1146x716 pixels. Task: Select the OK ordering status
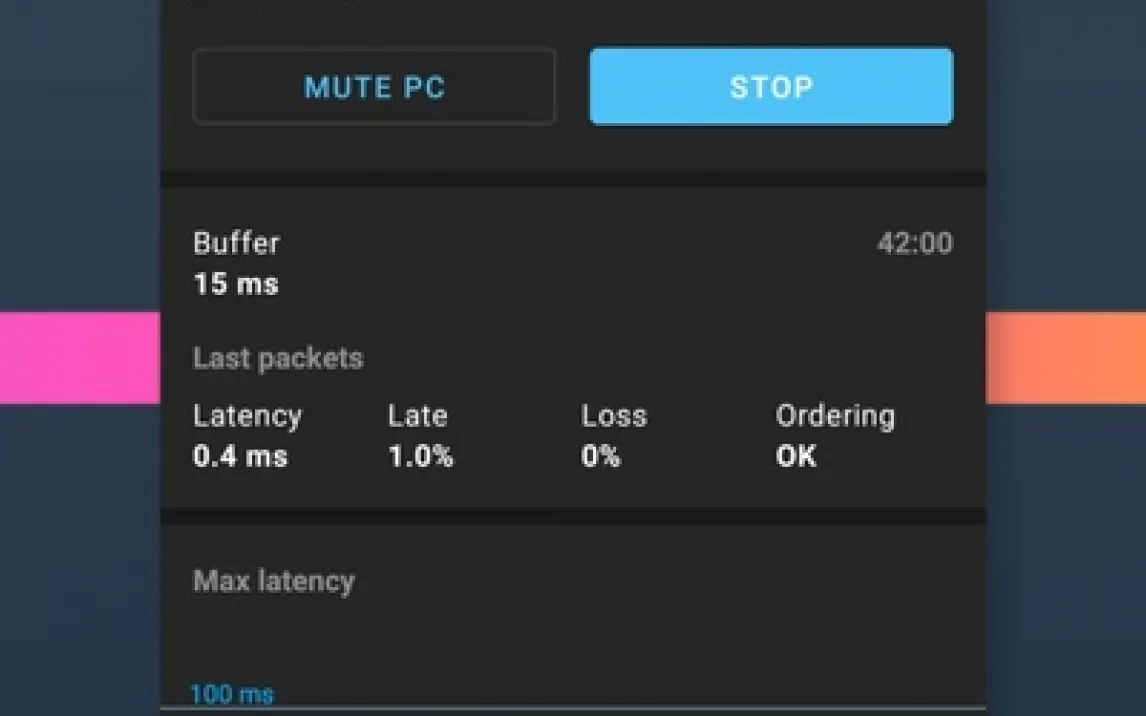(x=796, y=457)
